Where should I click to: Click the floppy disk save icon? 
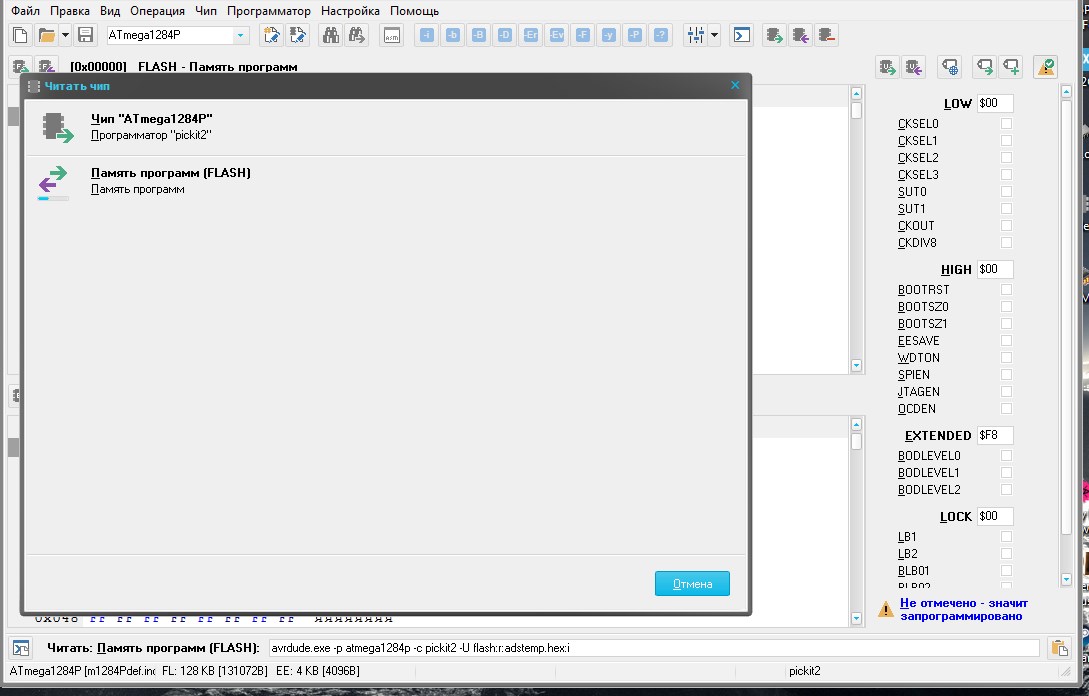pos(85,35)
